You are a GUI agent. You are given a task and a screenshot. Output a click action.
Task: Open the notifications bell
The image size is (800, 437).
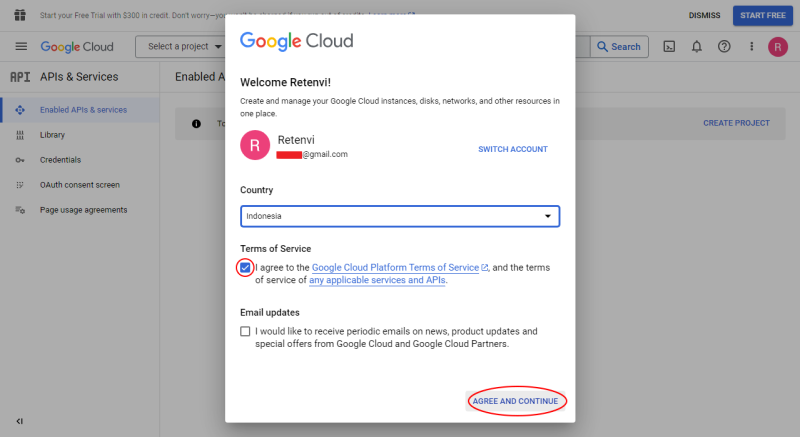696,46
